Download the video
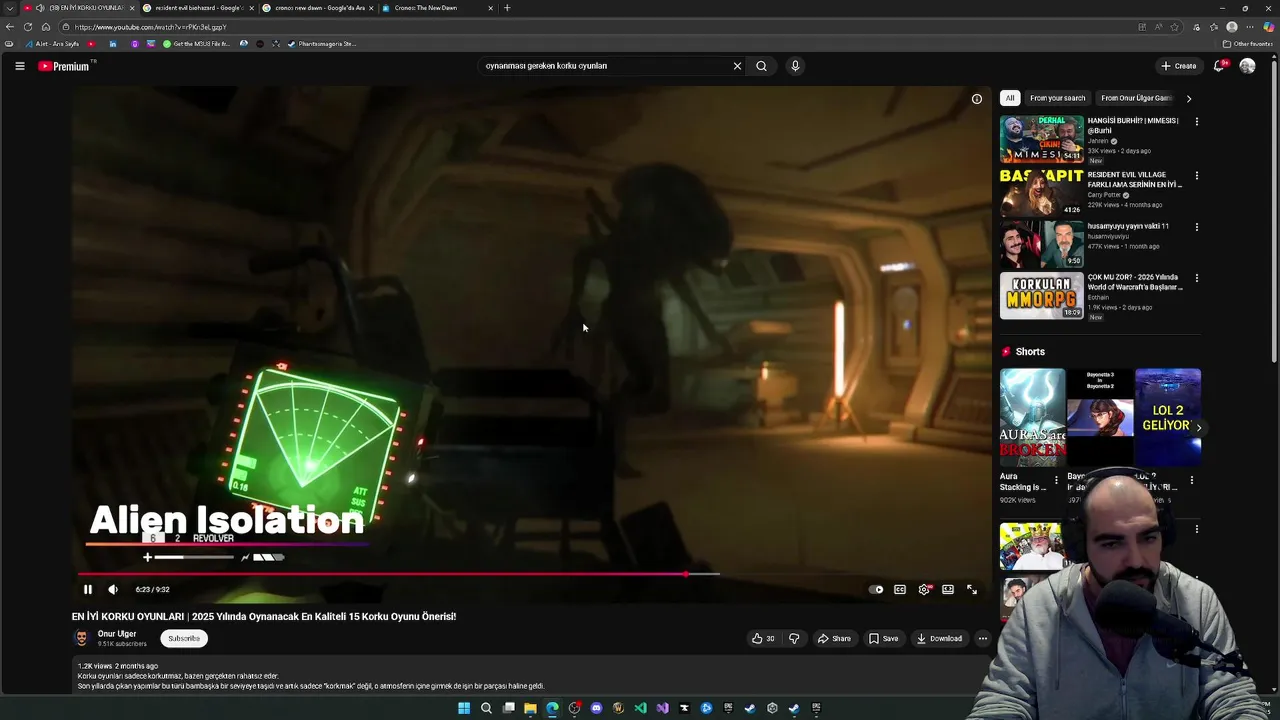The height and width of the screenshot is (720, 1280). coord(939,639)
